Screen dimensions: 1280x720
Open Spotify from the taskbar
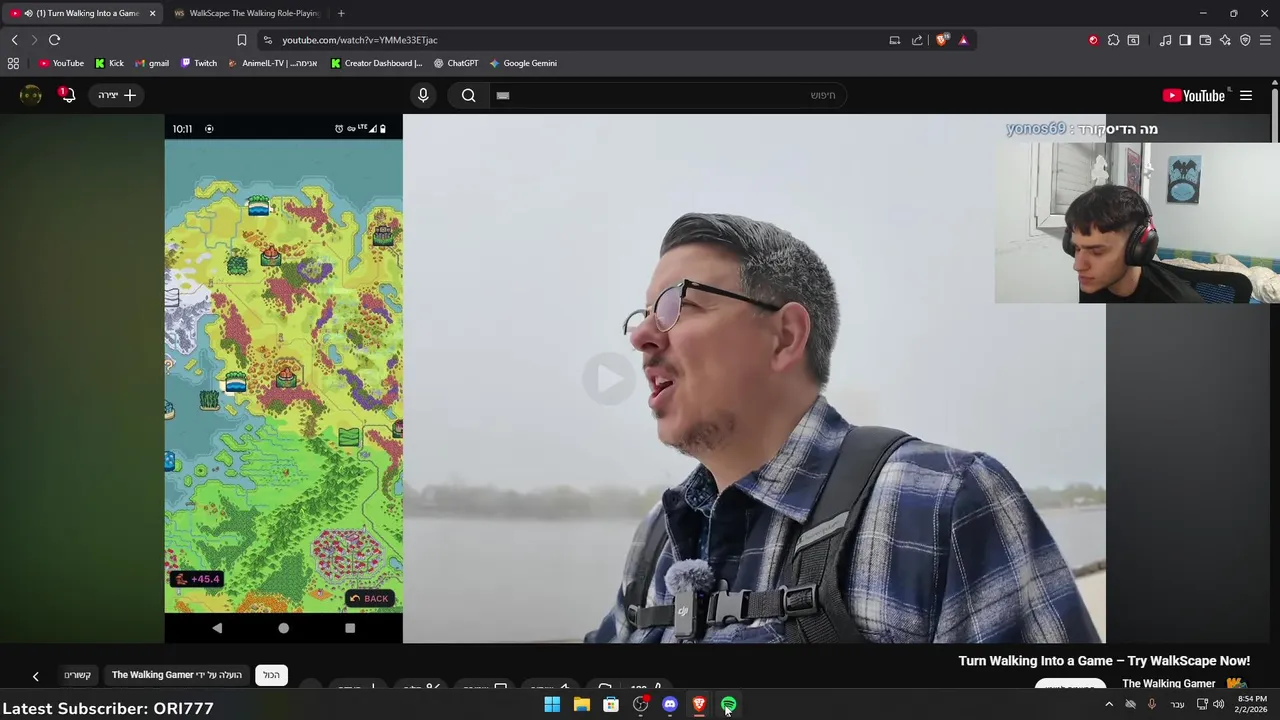coord(729,705)
